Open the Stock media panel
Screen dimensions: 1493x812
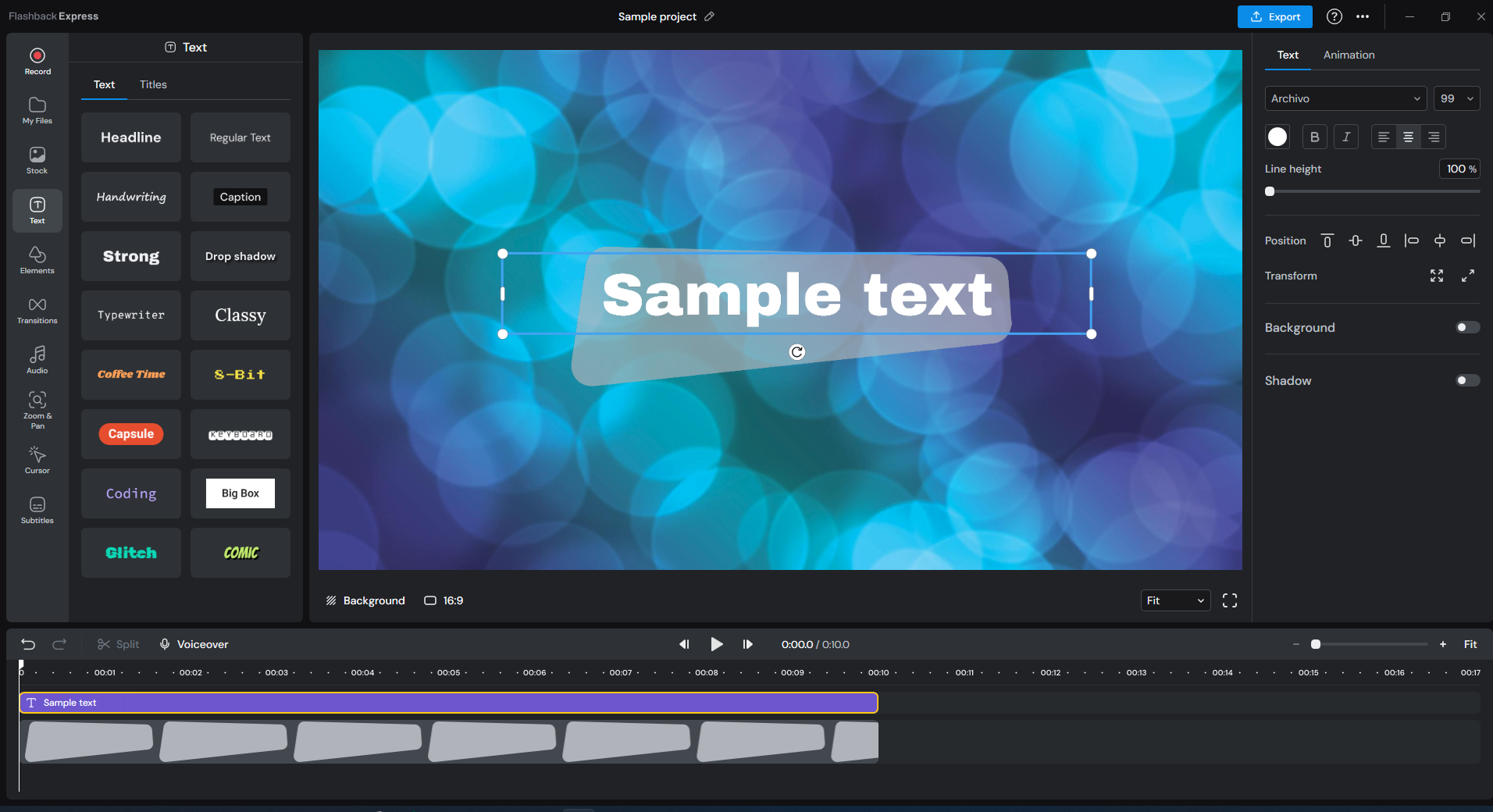[37, 160]
